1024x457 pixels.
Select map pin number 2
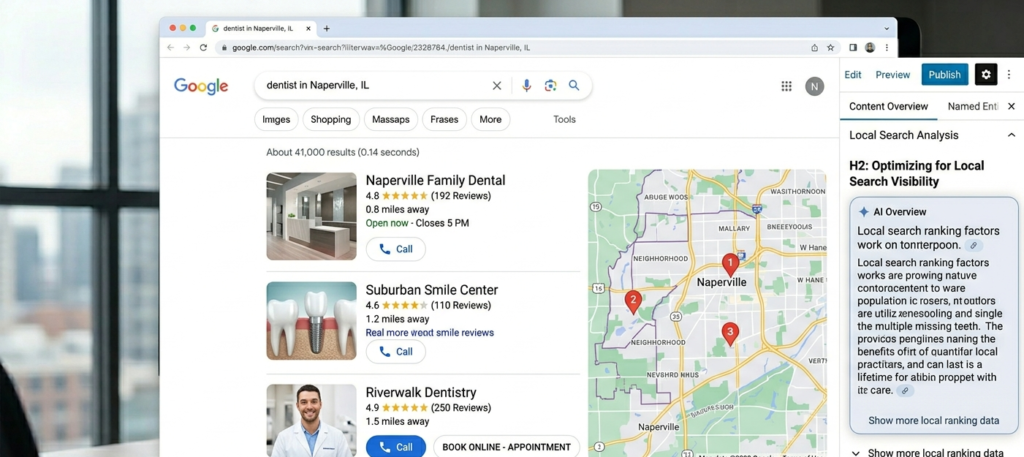coord(633,302)
